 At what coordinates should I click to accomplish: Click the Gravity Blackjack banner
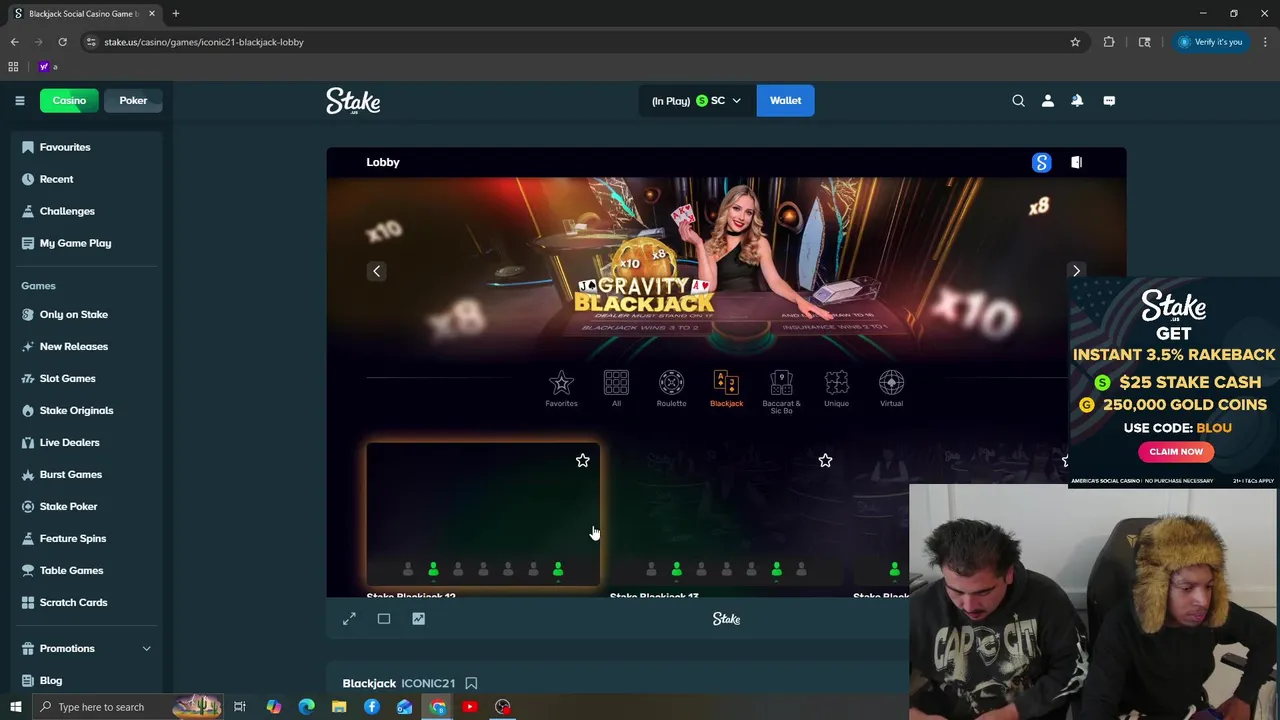(726, 270)
